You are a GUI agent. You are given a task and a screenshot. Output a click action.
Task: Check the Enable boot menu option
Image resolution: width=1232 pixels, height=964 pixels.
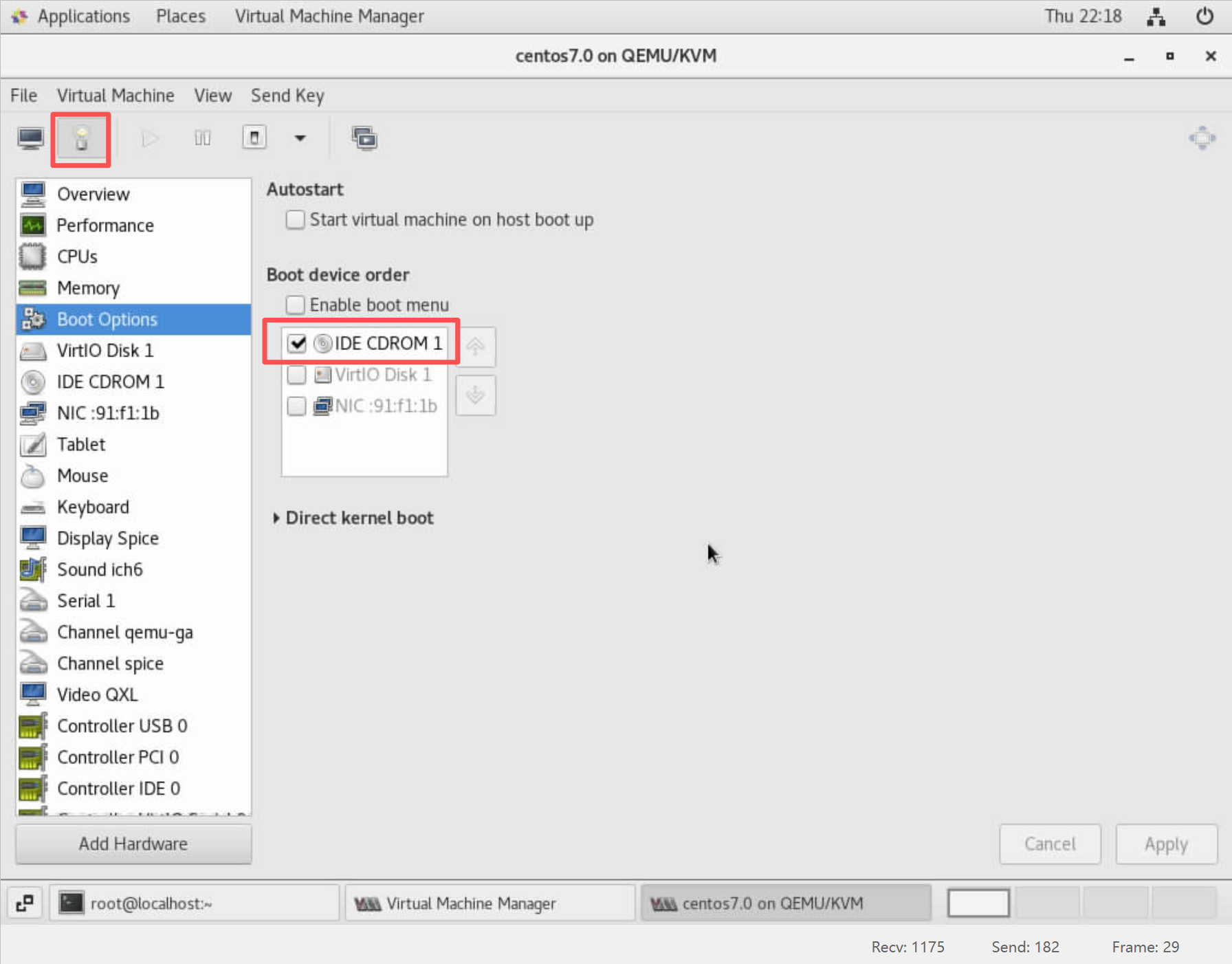coord(296,305)
